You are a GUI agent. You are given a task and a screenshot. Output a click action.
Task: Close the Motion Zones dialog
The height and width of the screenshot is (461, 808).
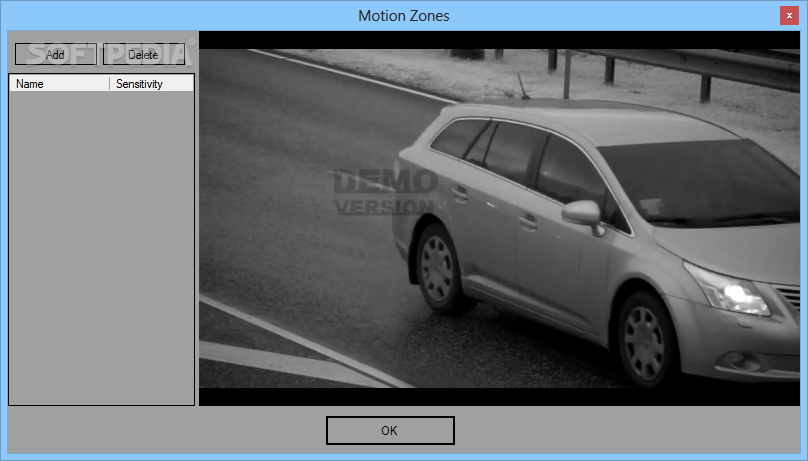coord(789,15)
